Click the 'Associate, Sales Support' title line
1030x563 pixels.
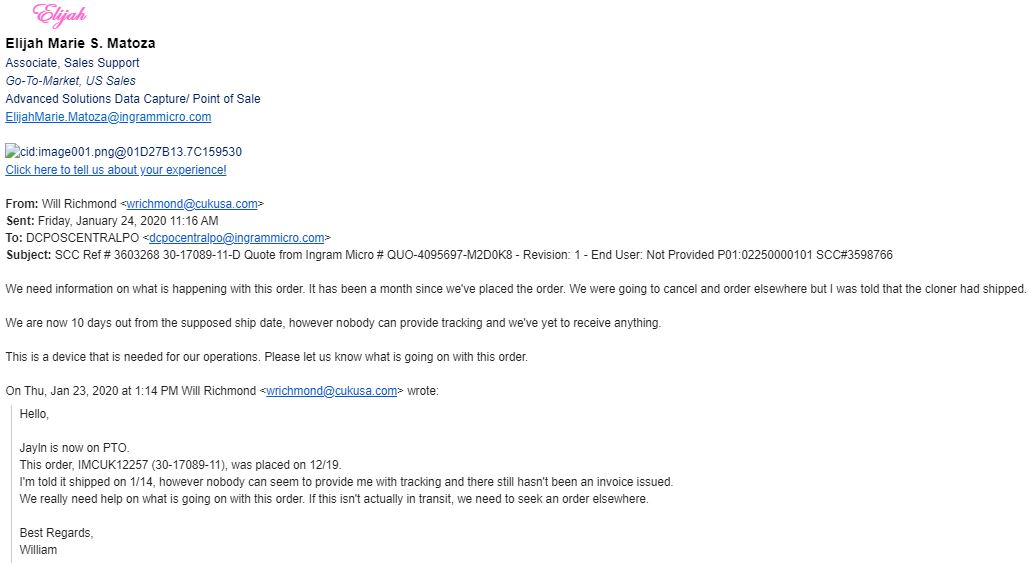72,63
